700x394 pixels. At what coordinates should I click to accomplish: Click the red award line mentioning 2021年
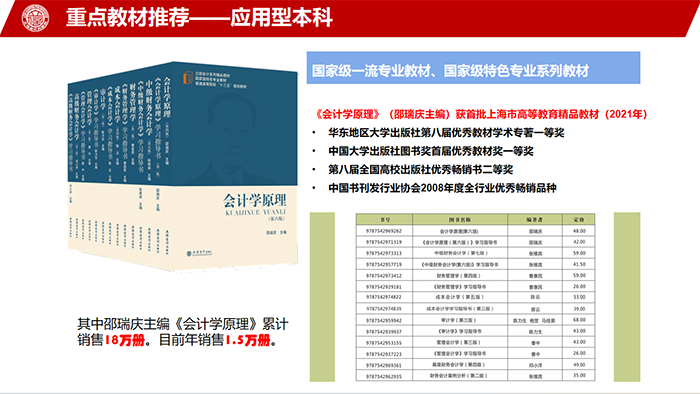pos(481,114)
